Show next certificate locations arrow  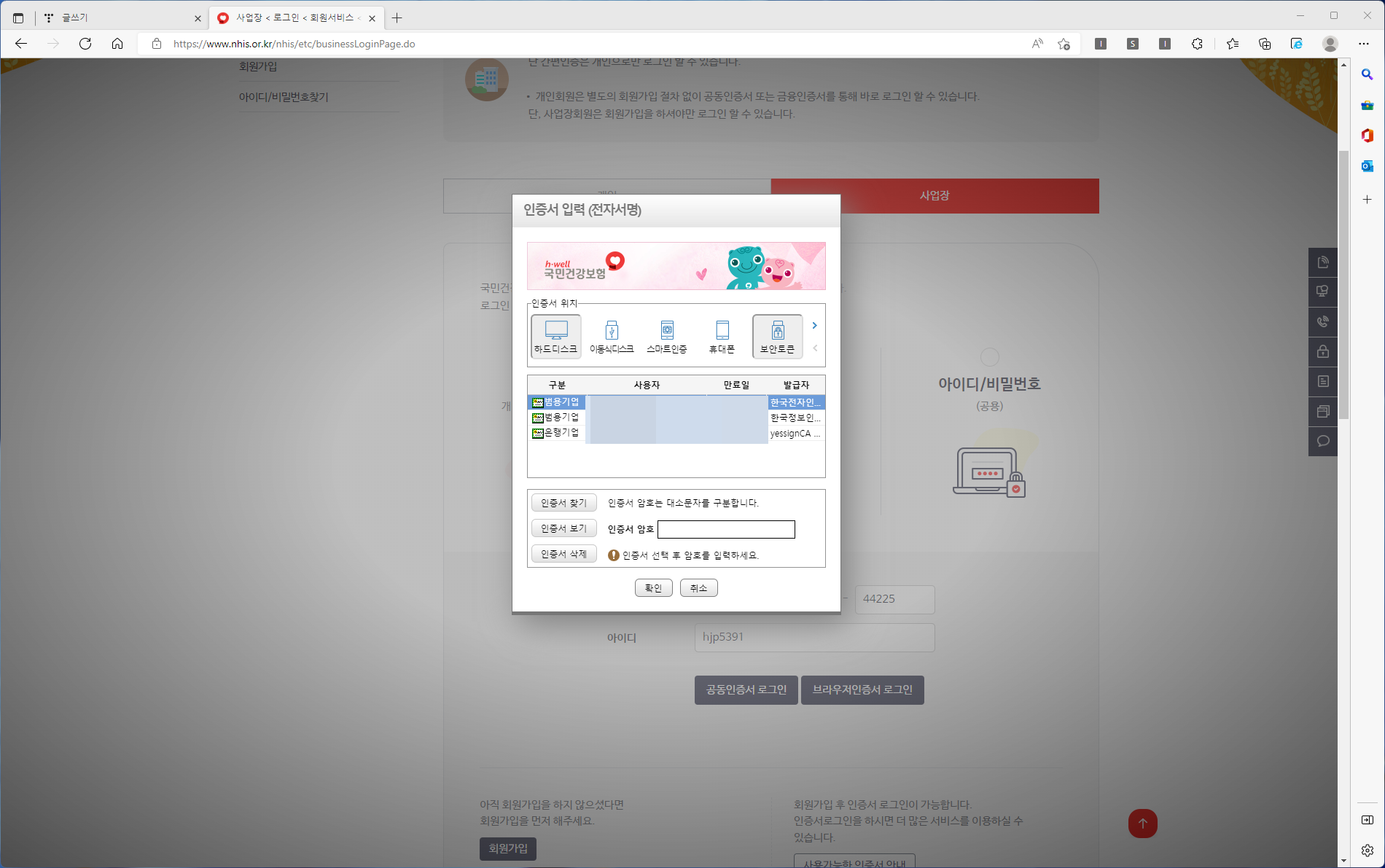point(815,326)
